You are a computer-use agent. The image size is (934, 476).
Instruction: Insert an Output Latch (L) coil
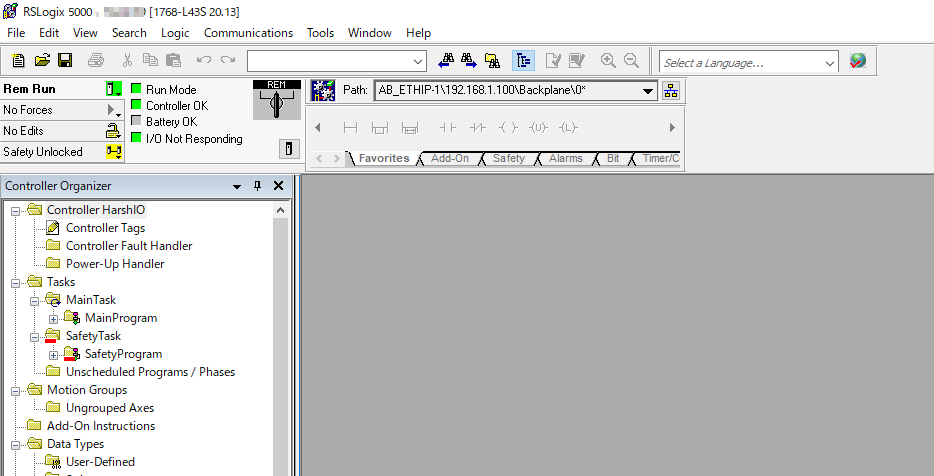(568, 127)
